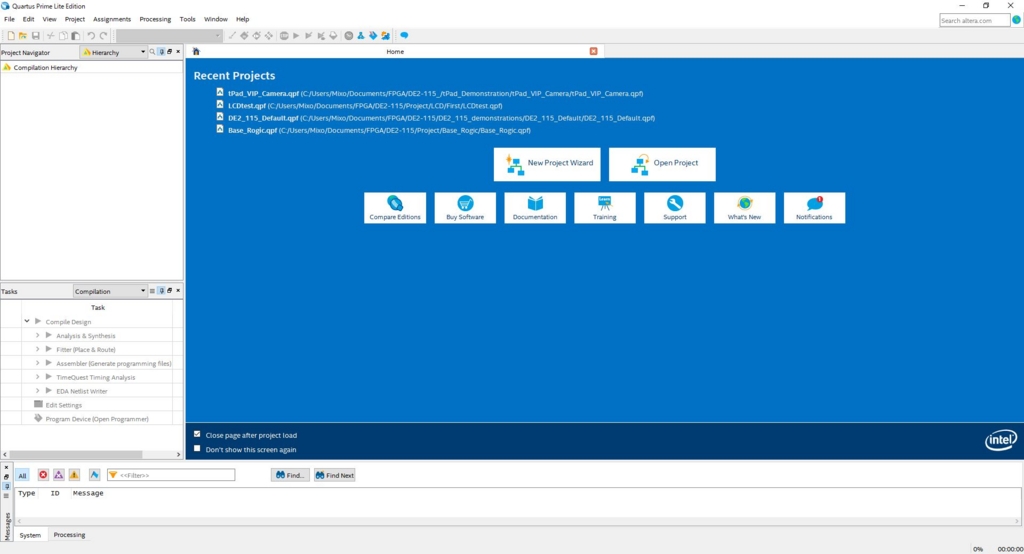Close the Project Navigator panel
Screen dimensions: 1024x554
pyautogui.click(x=178, y=52)
